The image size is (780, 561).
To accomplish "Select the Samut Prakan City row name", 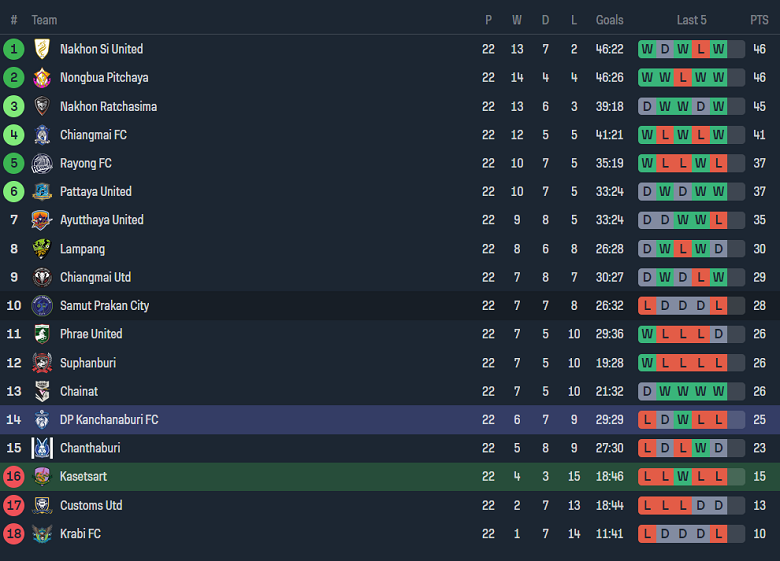I will coord(104,306).
